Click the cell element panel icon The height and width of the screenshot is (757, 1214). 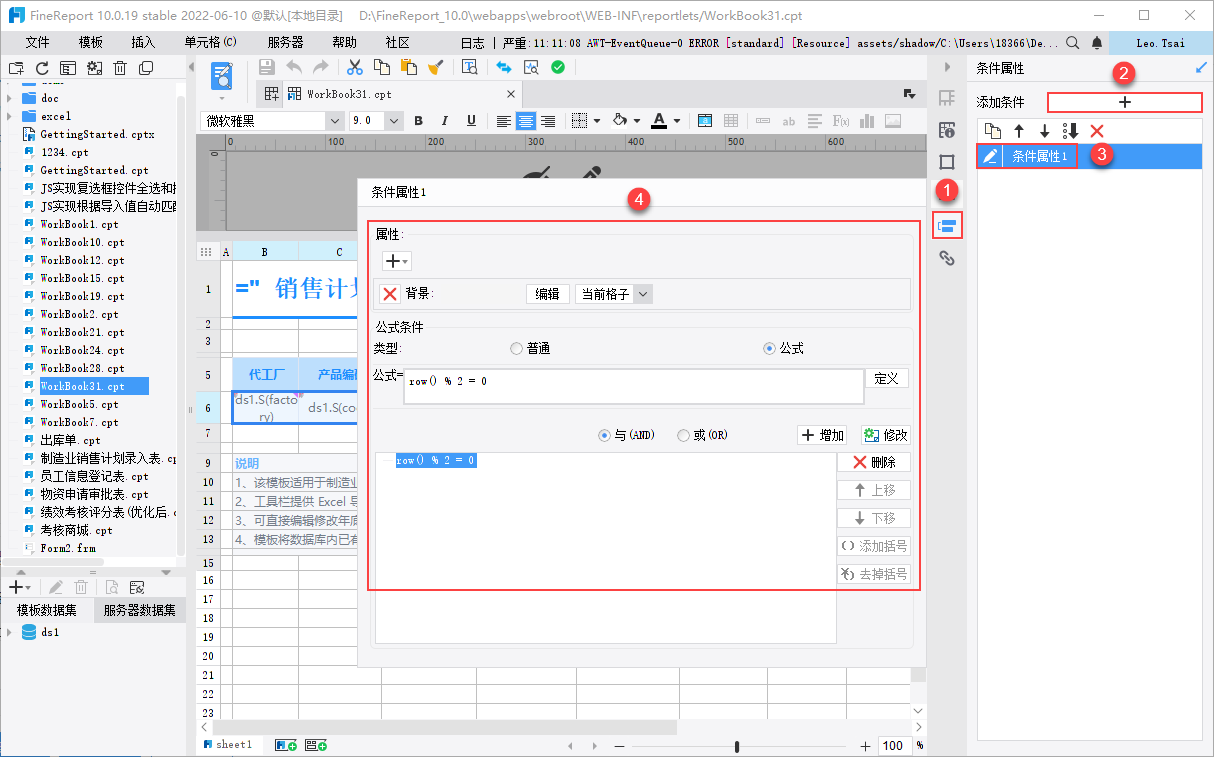[947, 98]
